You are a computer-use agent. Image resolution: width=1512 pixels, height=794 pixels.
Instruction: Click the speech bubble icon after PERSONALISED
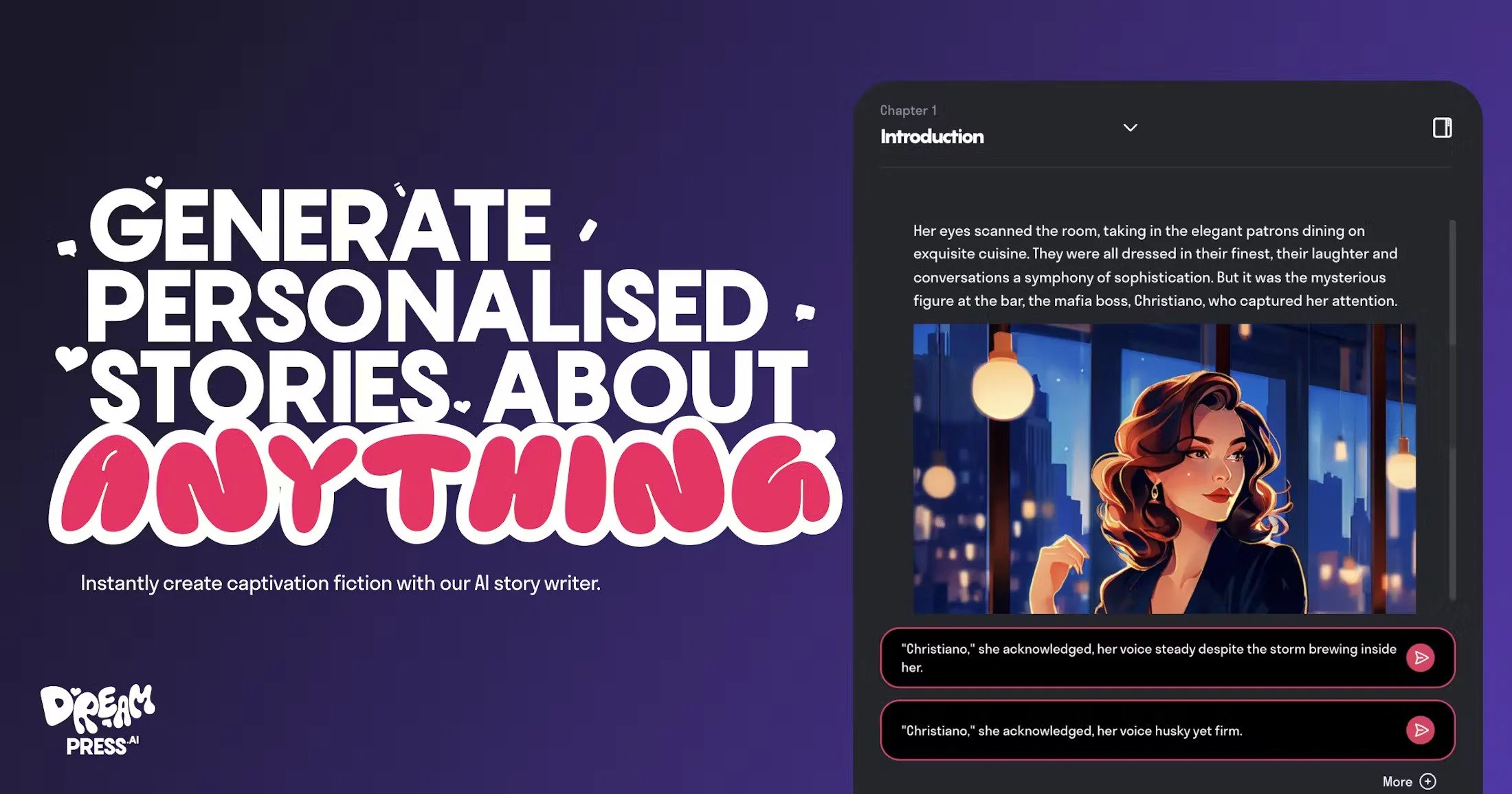pos(805,312)
